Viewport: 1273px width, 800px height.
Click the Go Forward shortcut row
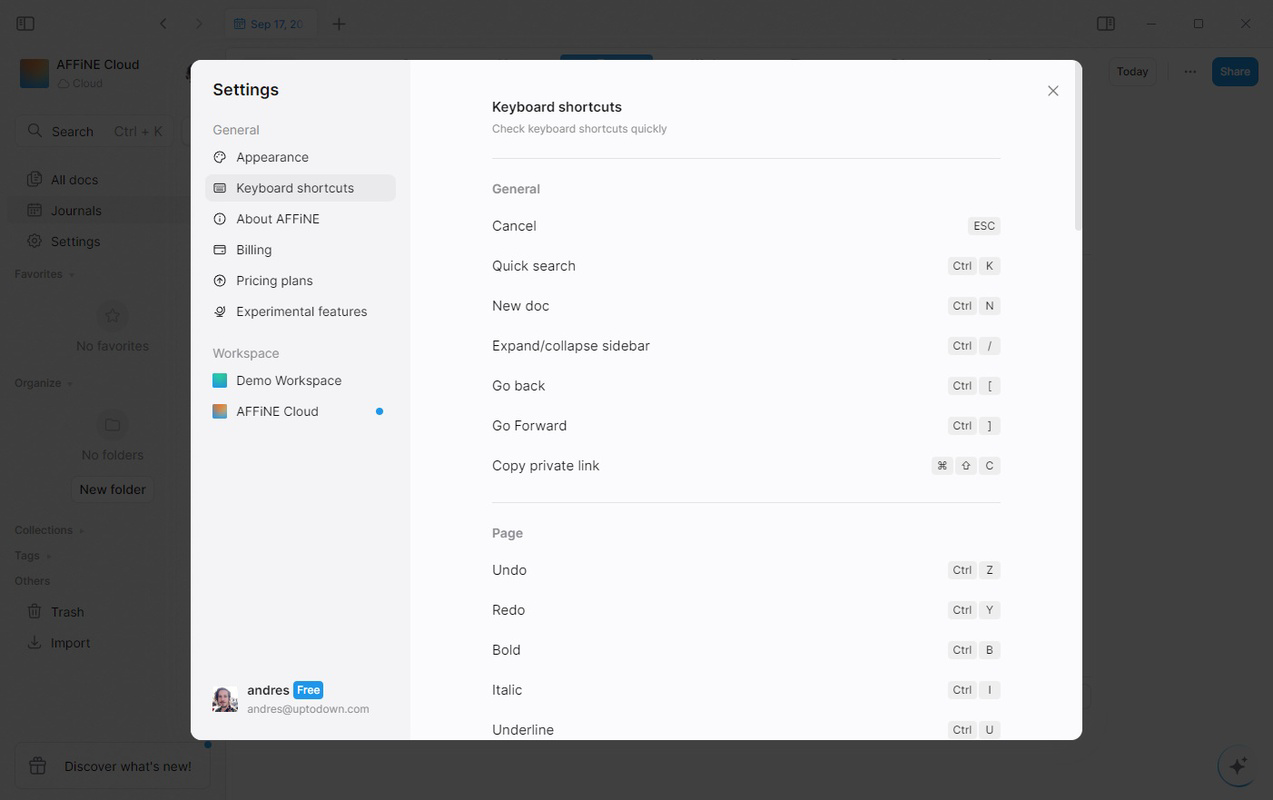[746, 426]
